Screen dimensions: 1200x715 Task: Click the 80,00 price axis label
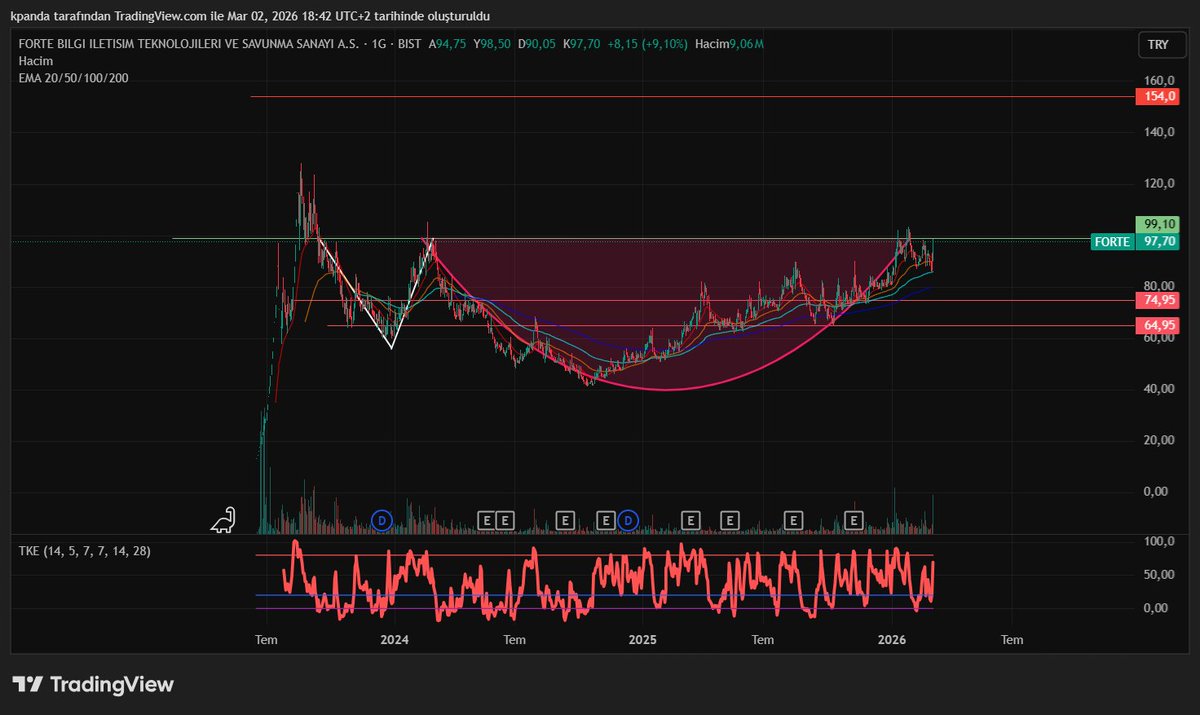click(x=1159, y=286)
